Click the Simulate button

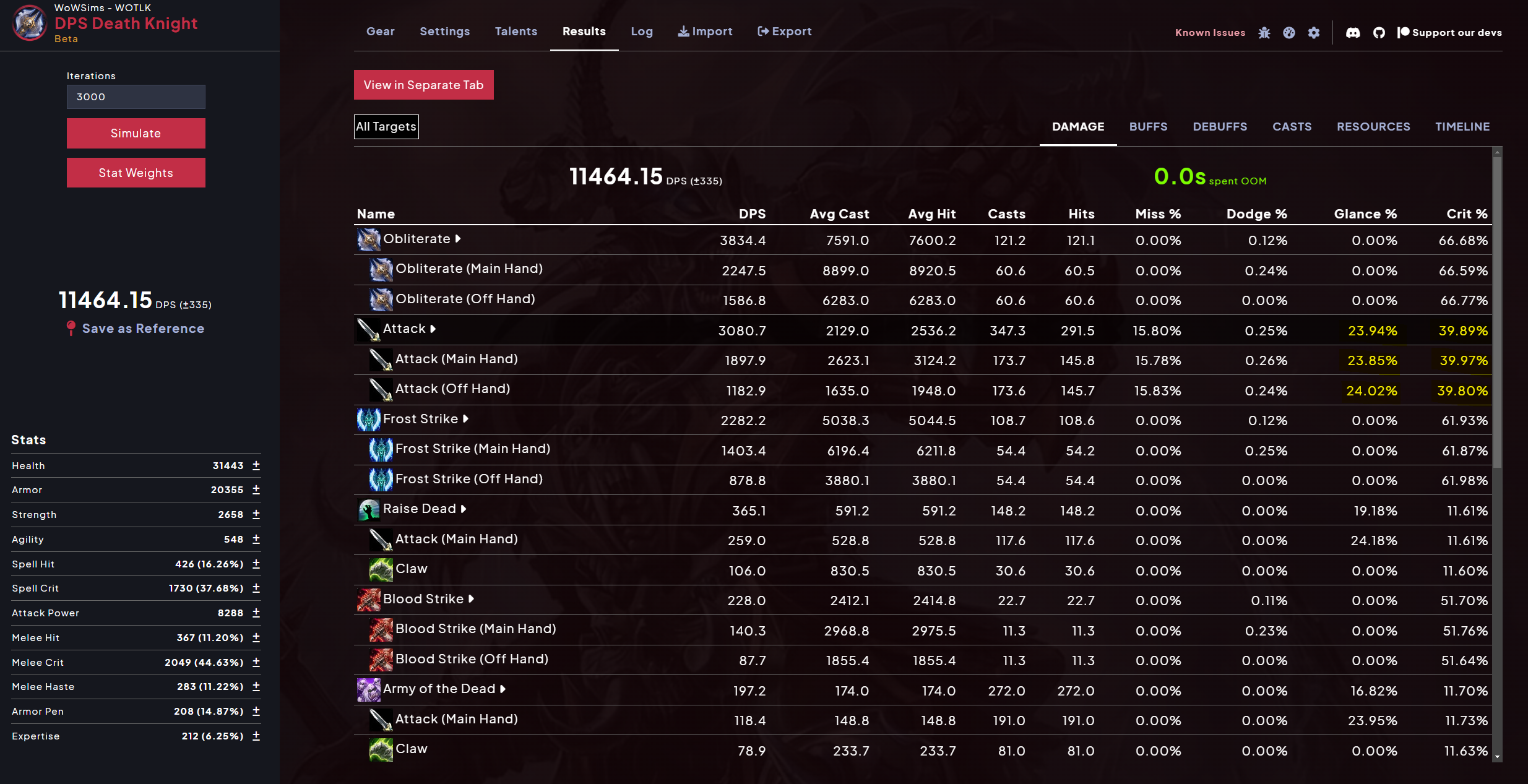136,133
